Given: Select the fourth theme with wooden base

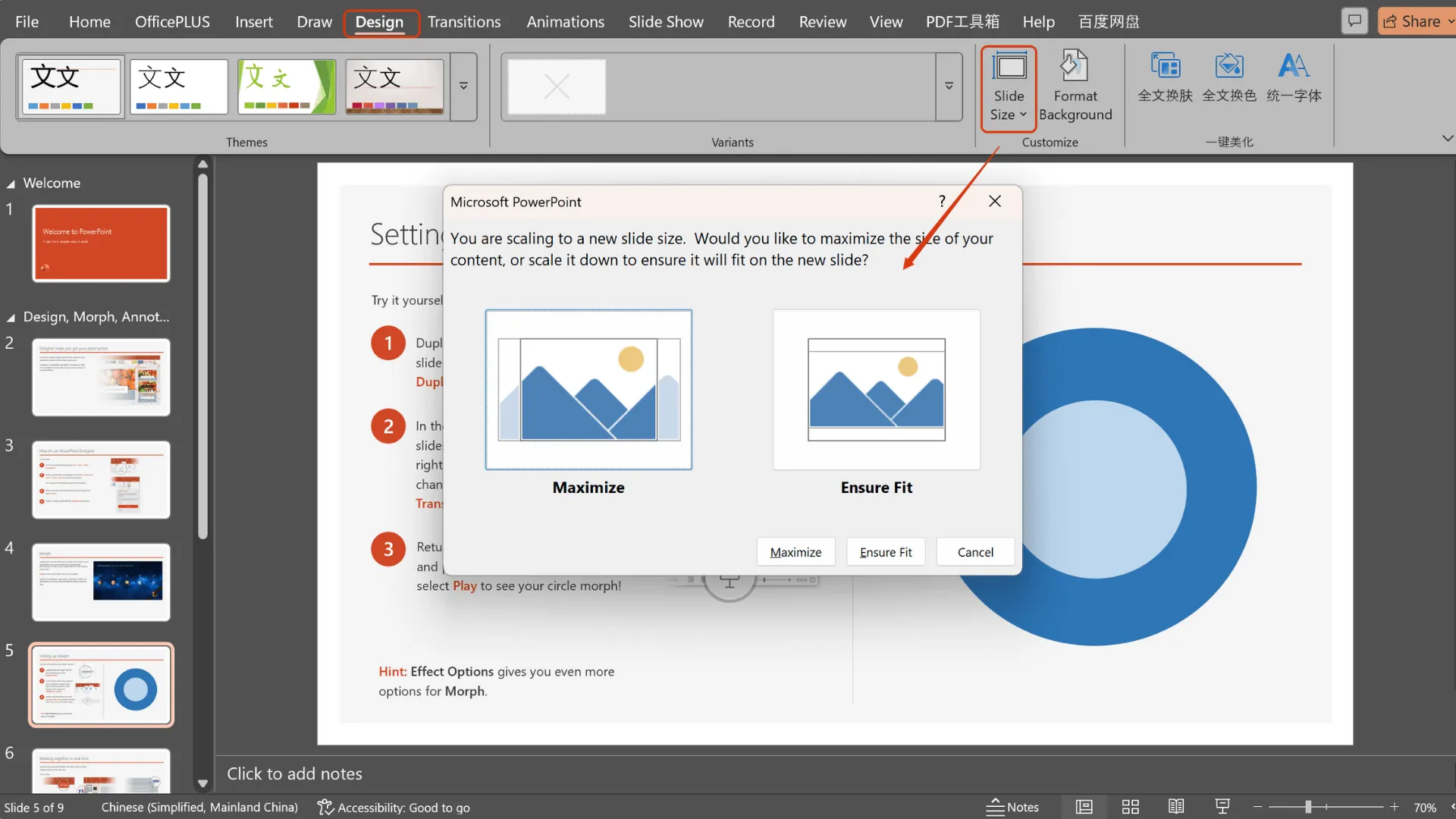Looking at the screenshot, I should pyautogui.click(x=394, y=86).
